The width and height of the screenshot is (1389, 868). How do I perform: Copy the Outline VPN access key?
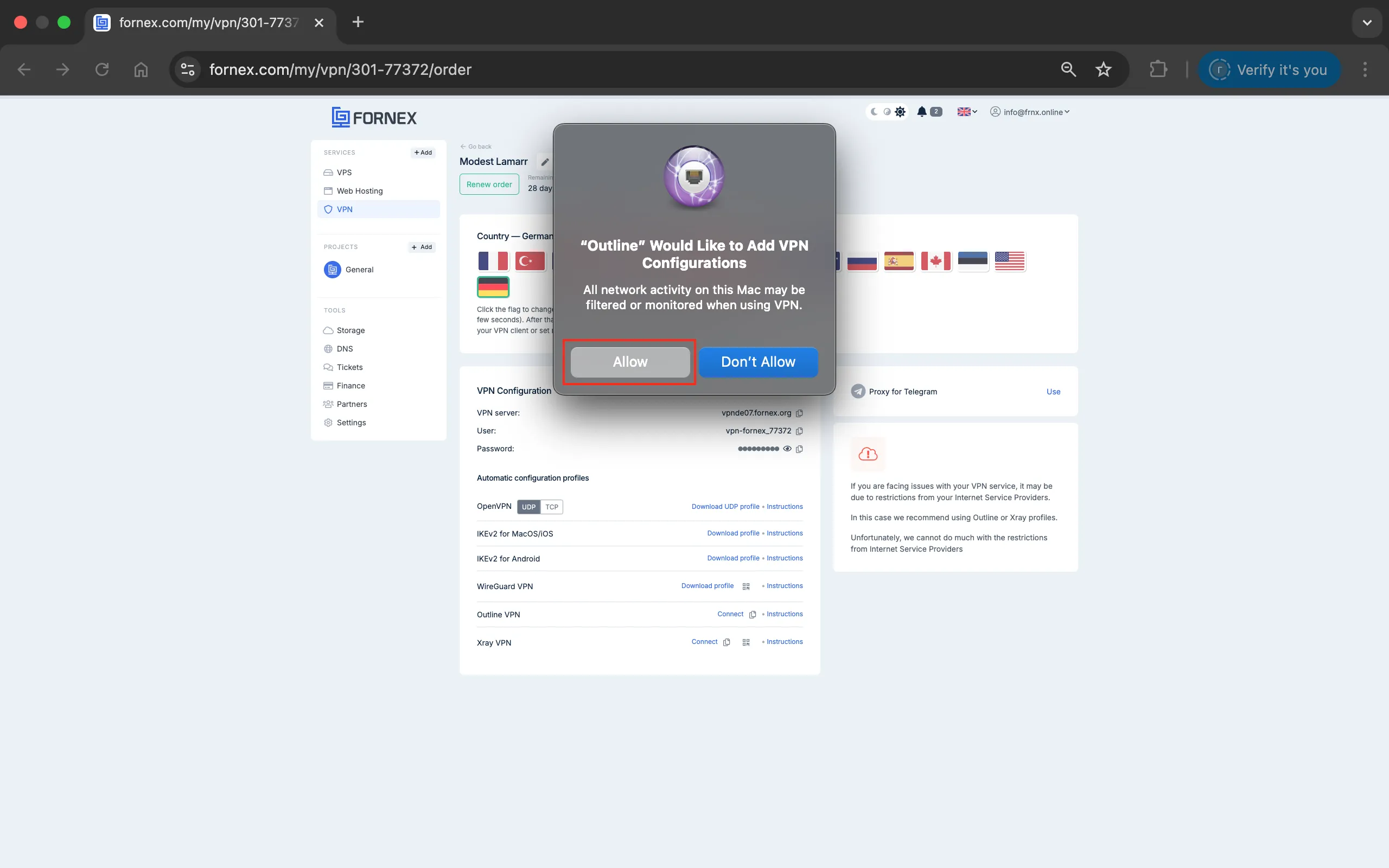pos(752,614)
